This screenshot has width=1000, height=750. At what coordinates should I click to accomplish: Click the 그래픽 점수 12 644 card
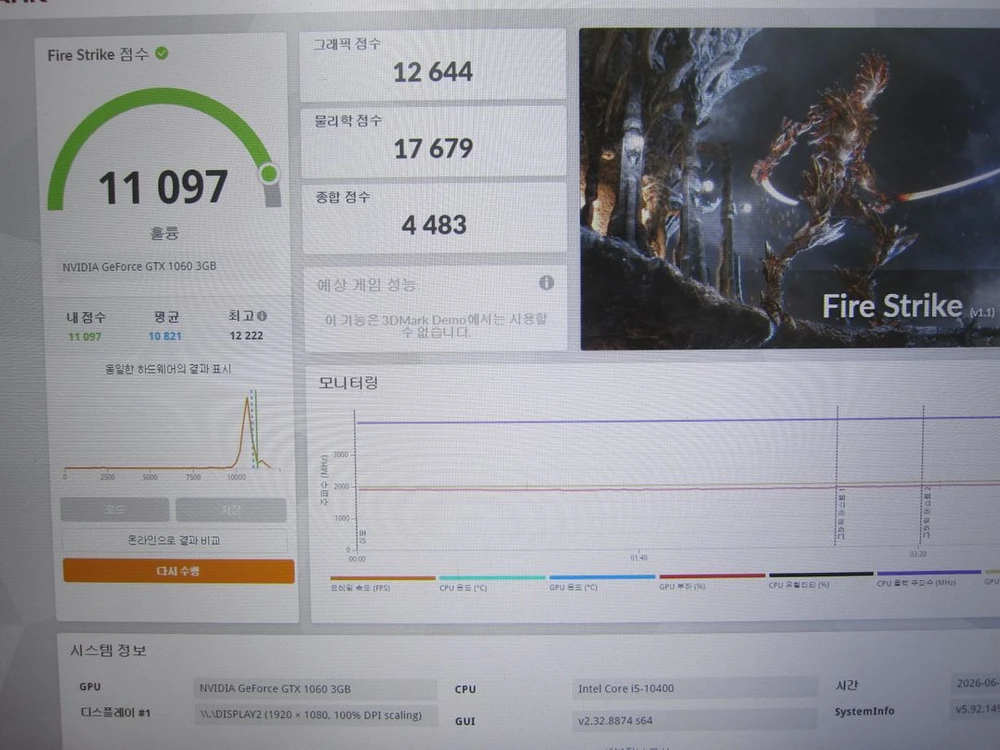[432, 64]
